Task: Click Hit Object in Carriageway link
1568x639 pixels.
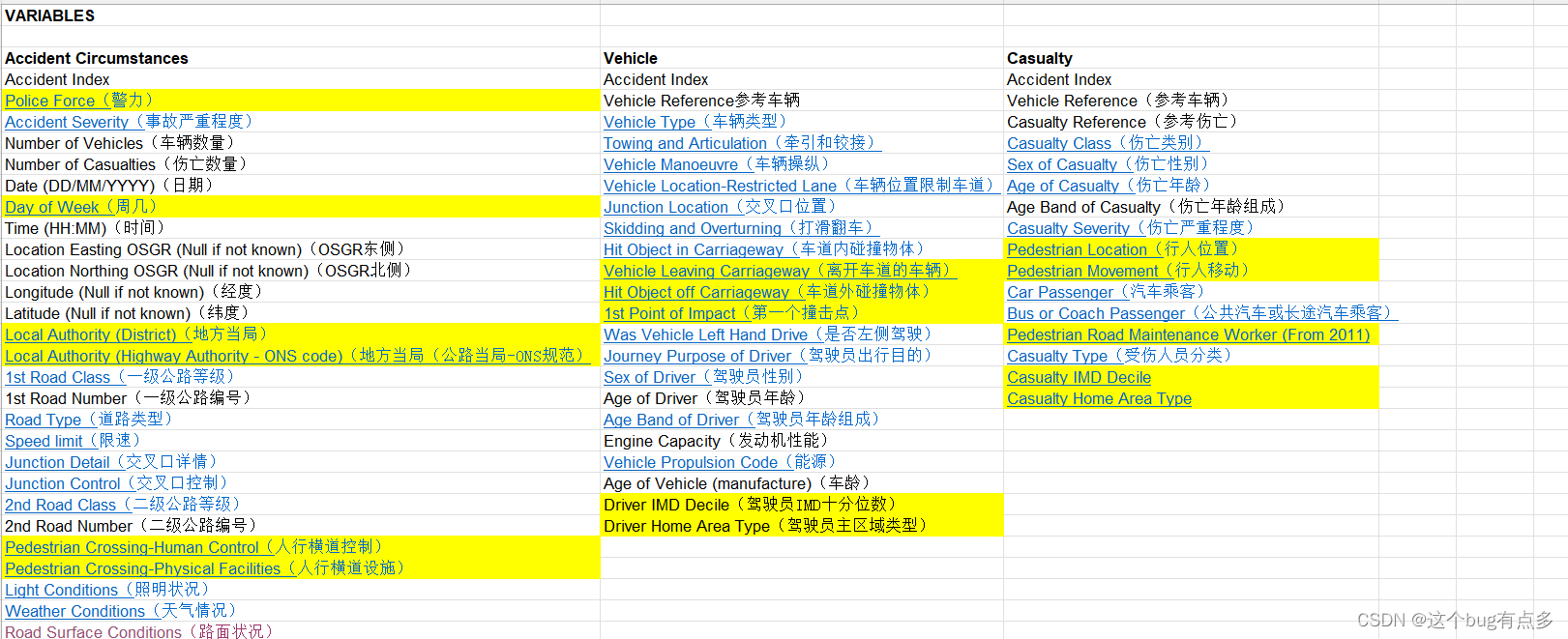Action: 765,249
